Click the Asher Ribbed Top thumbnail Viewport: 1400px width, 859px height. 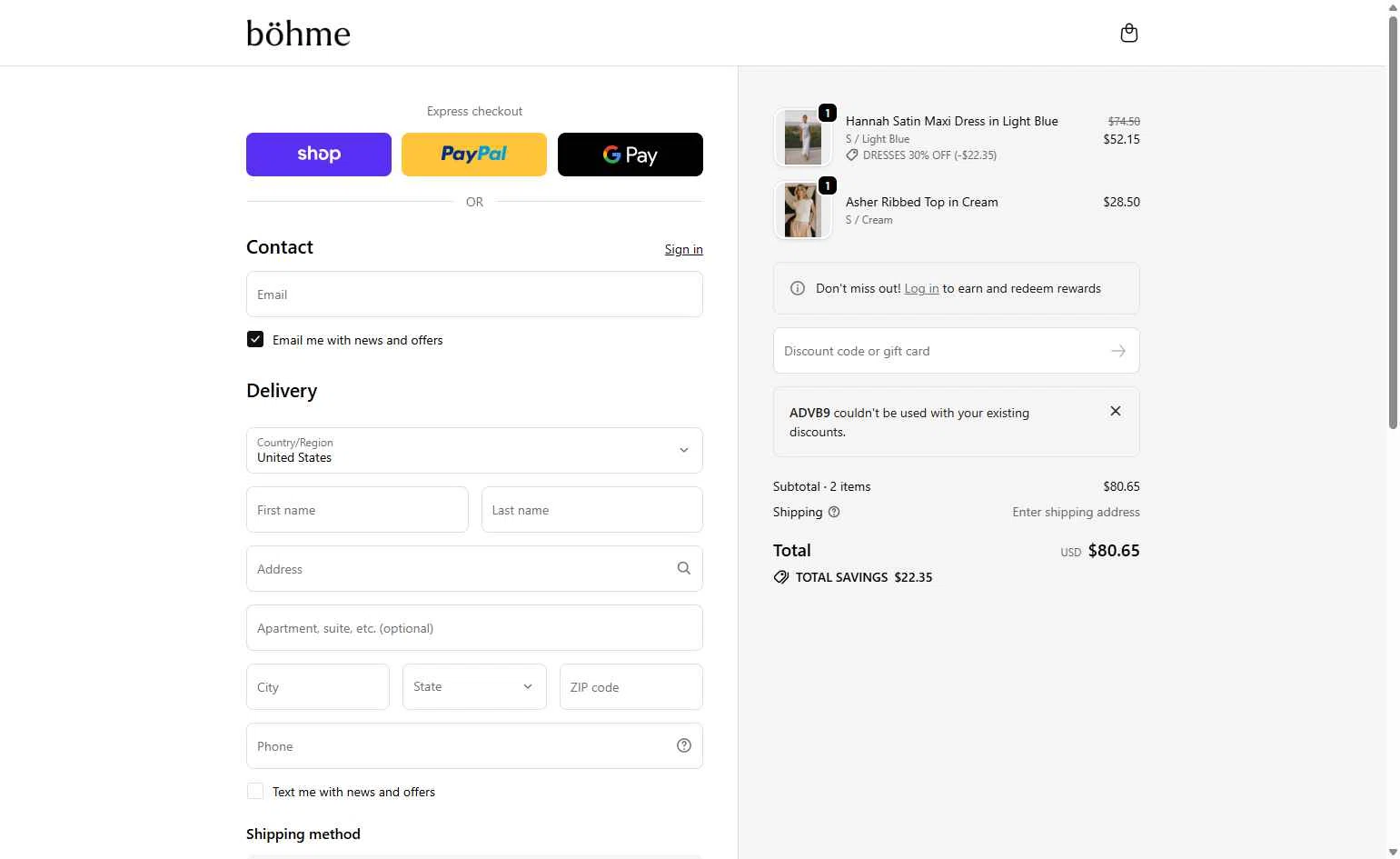803,210
